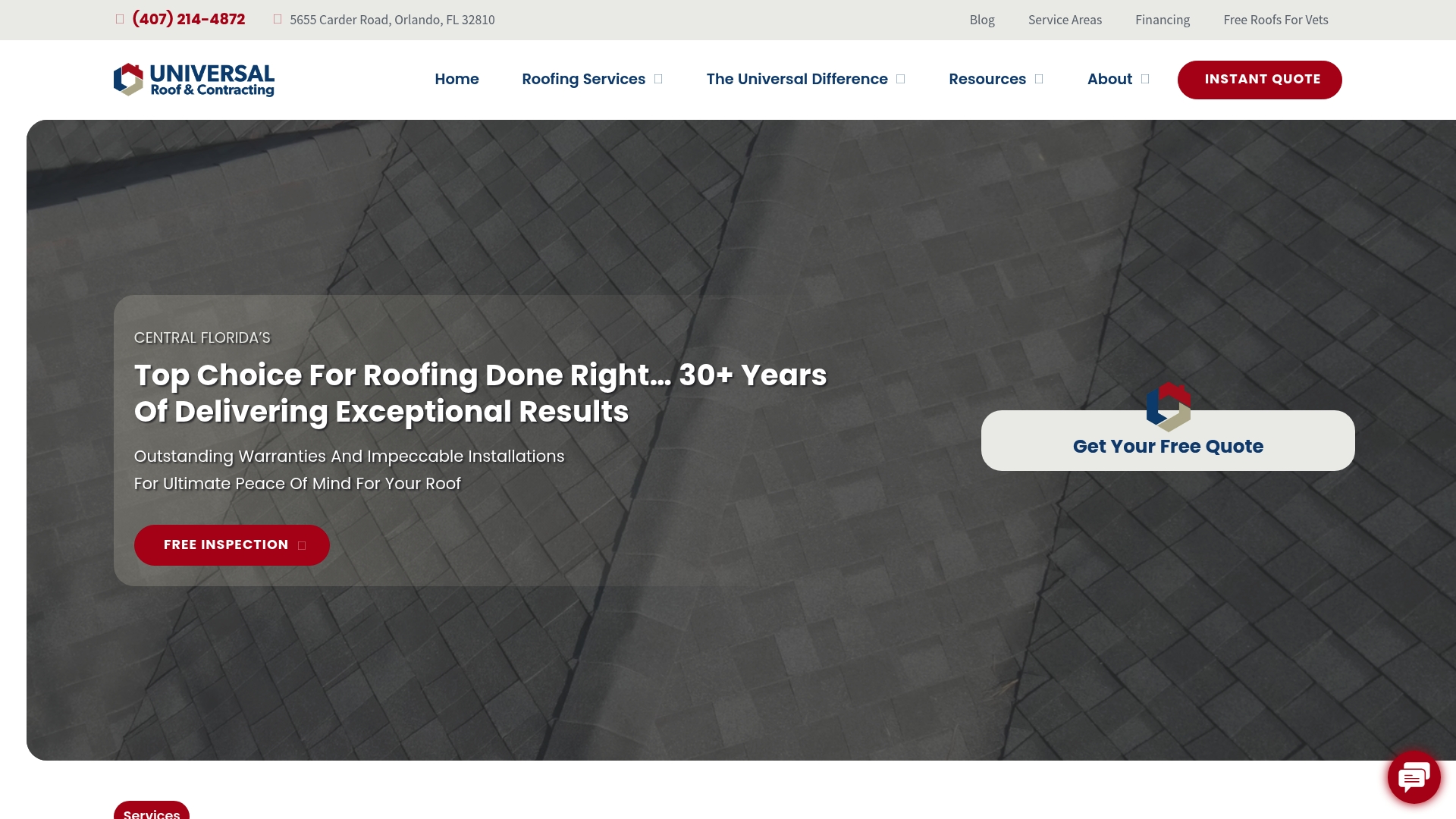Expand The Universal Difference dropdown arrow

[x=900, y=79]
